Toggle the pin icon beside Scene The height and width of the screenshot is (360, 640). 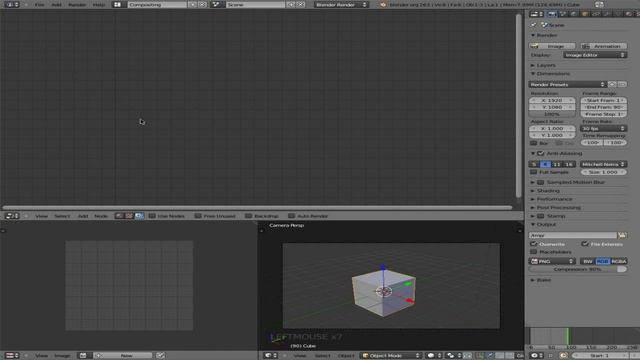point(533,25)
